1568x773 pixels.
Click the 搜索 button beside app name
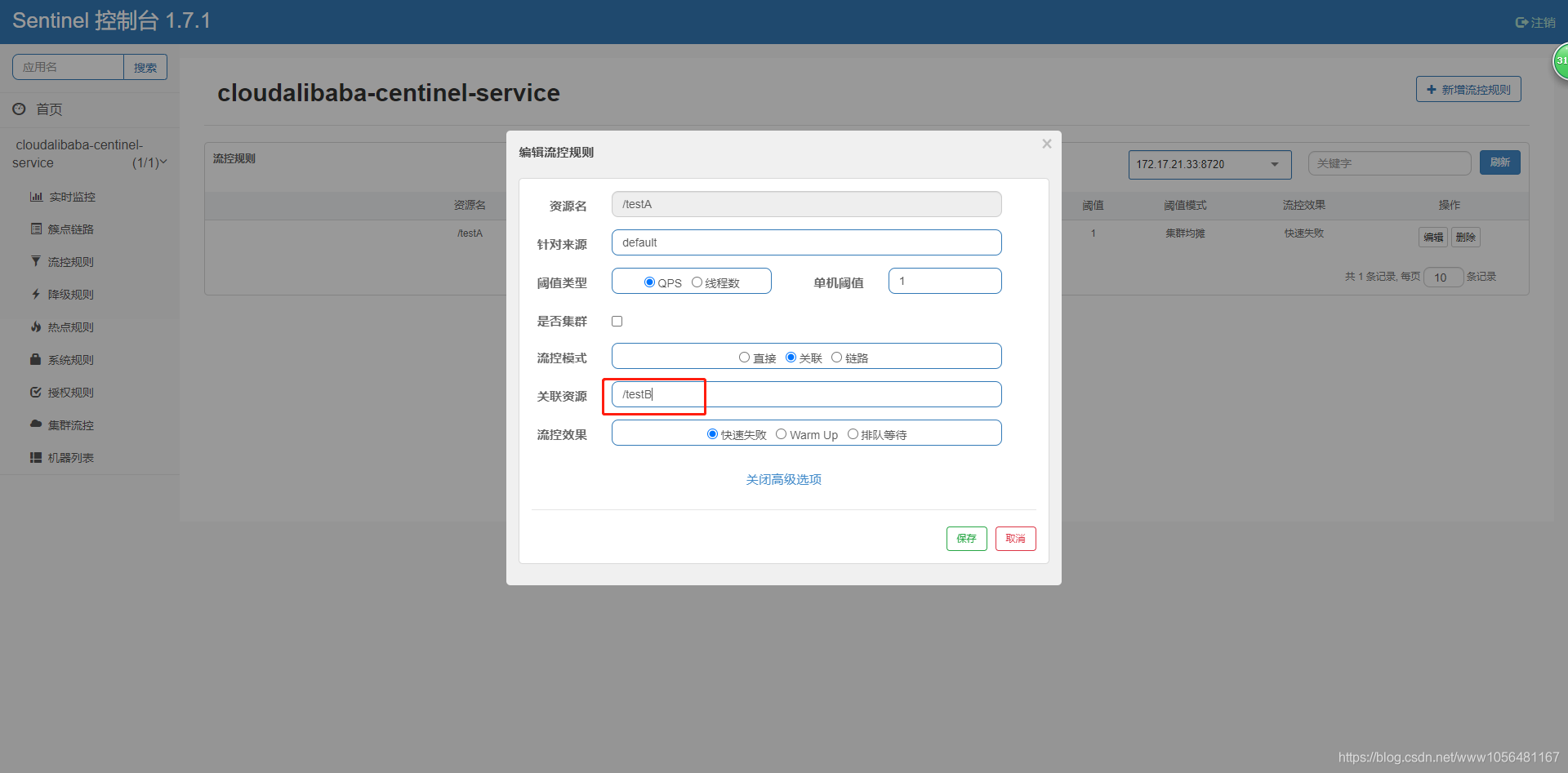(x=145, y=68)
